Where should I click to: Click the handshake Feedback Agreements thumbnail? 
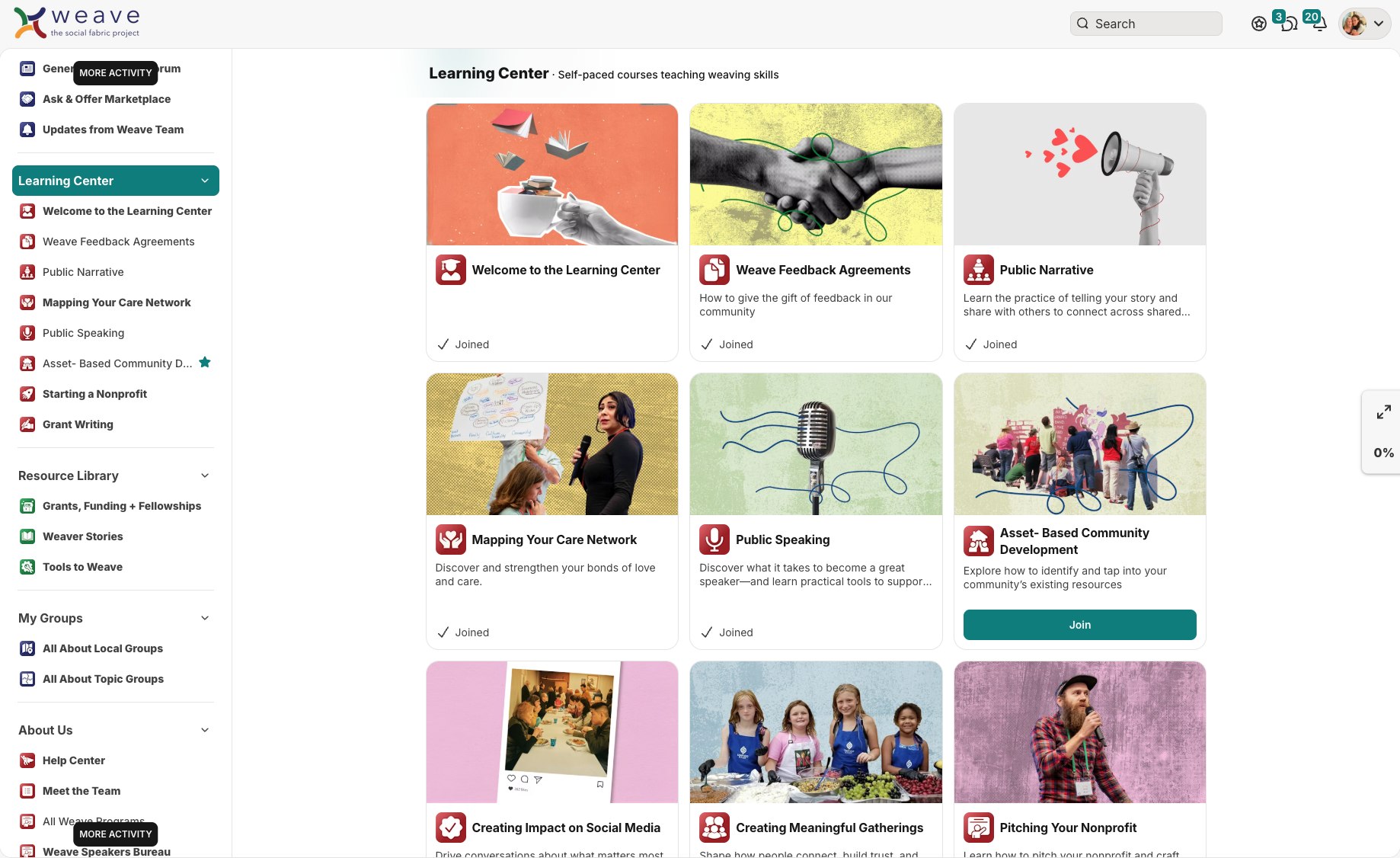tap(816, 174)
